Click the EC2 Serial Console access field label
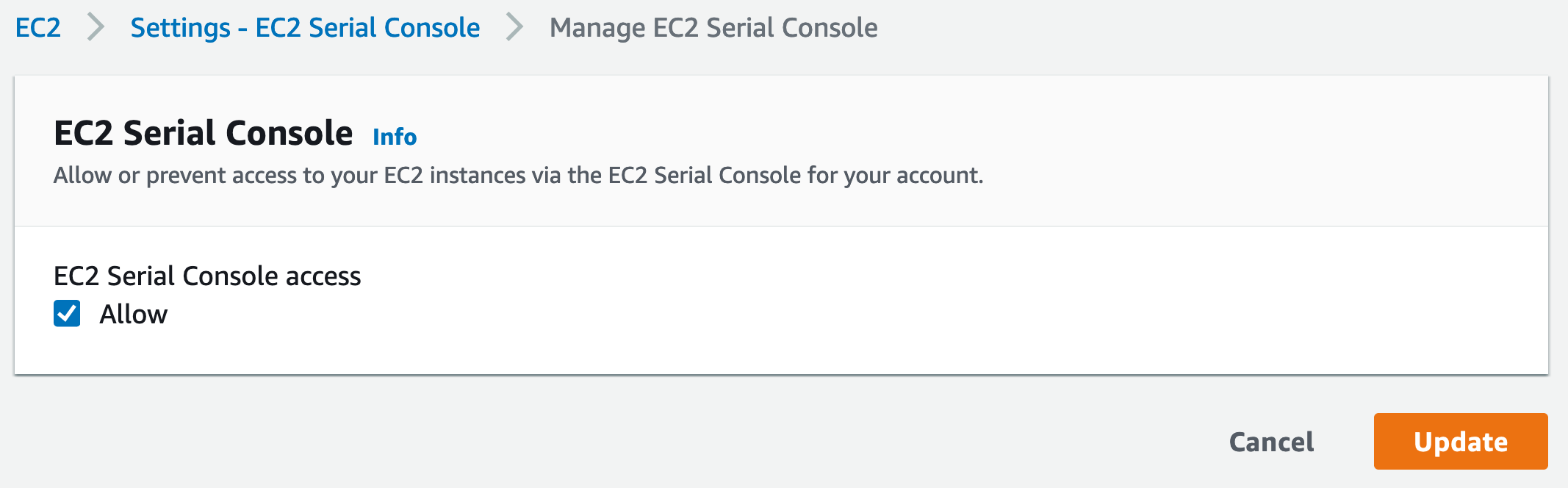Image resolution: width=1568 pixels, height=488 pixels. [207, 276]
